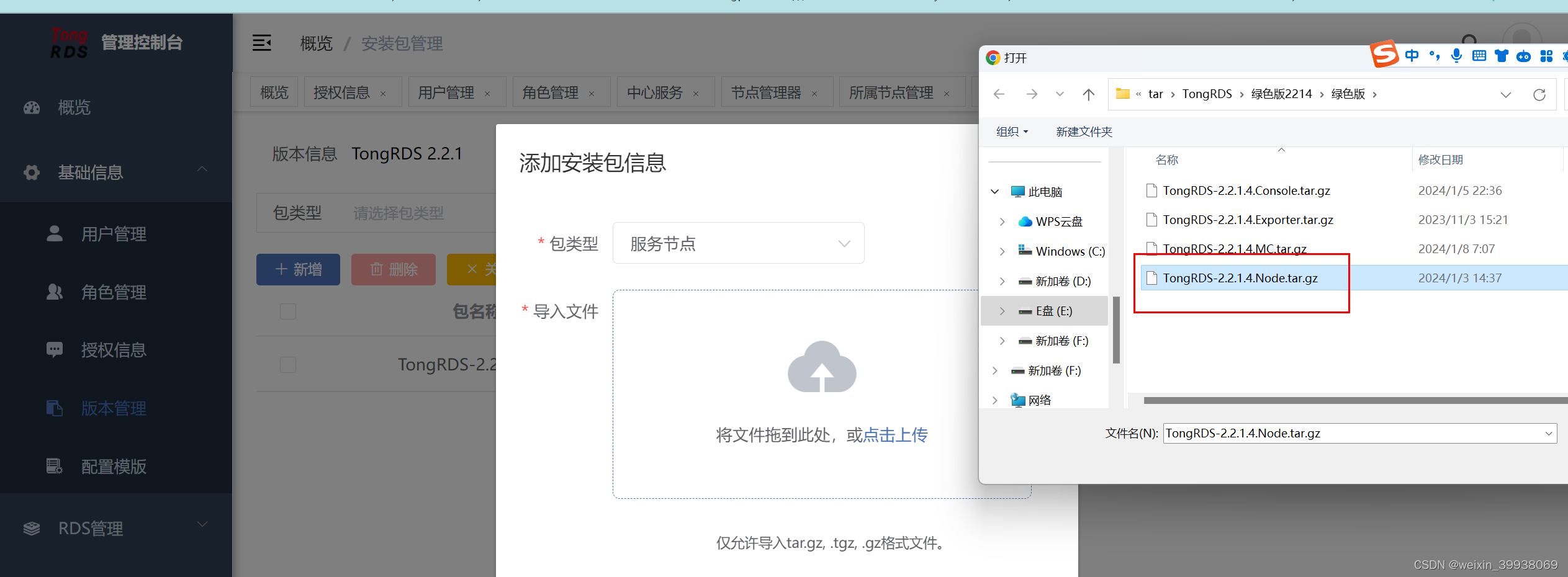Open the 组织 dropdown menu
Screen dimensions: 1568x577
[x=1012, y=132]
